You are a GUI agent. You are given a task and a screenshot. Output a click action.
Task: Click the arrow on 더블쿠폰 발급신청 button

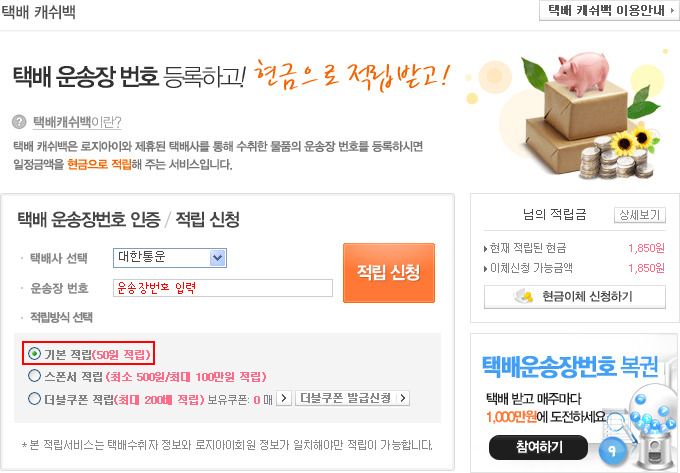click(403, 398)
